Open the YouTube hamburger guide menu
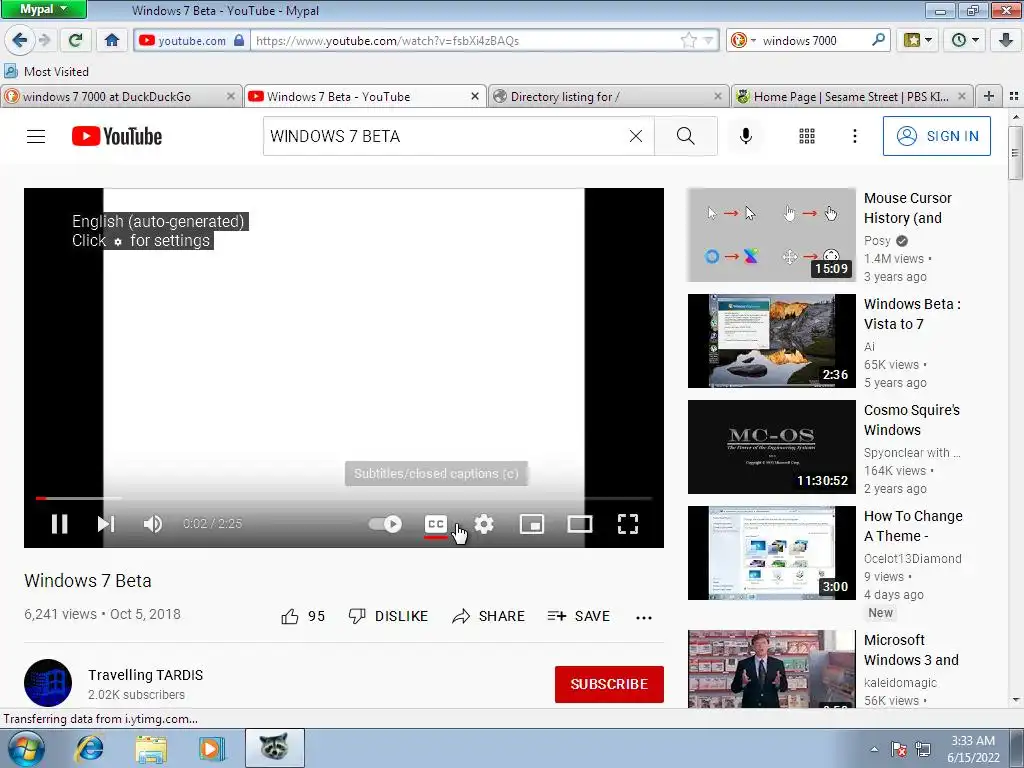 click(x=36, y=136)
